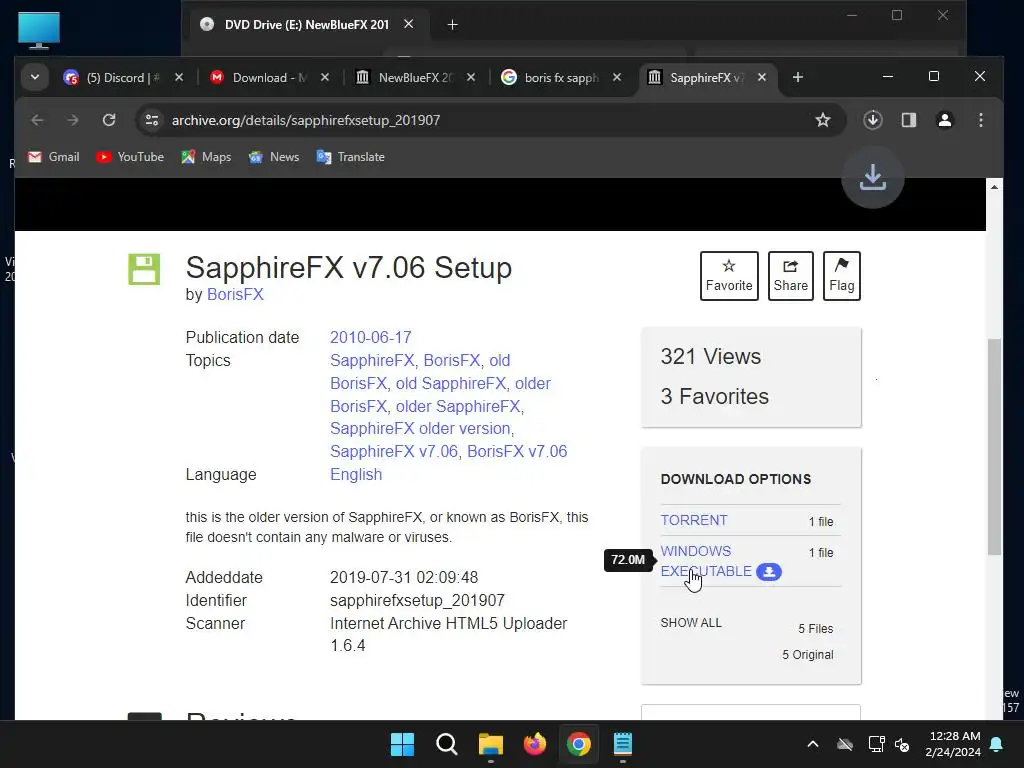
Task: Open the BorisFX author link
Action: click(235, 295)
